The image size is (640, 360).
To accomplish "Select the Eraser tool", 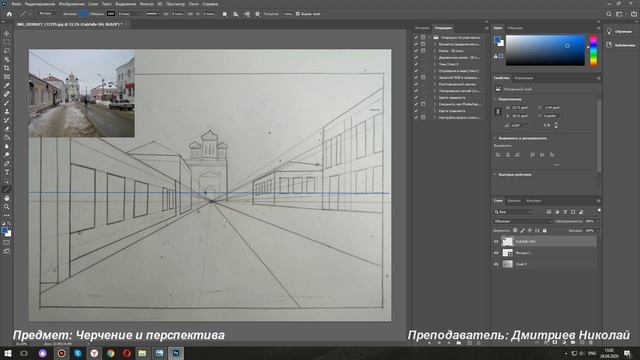I will [7, 129].
